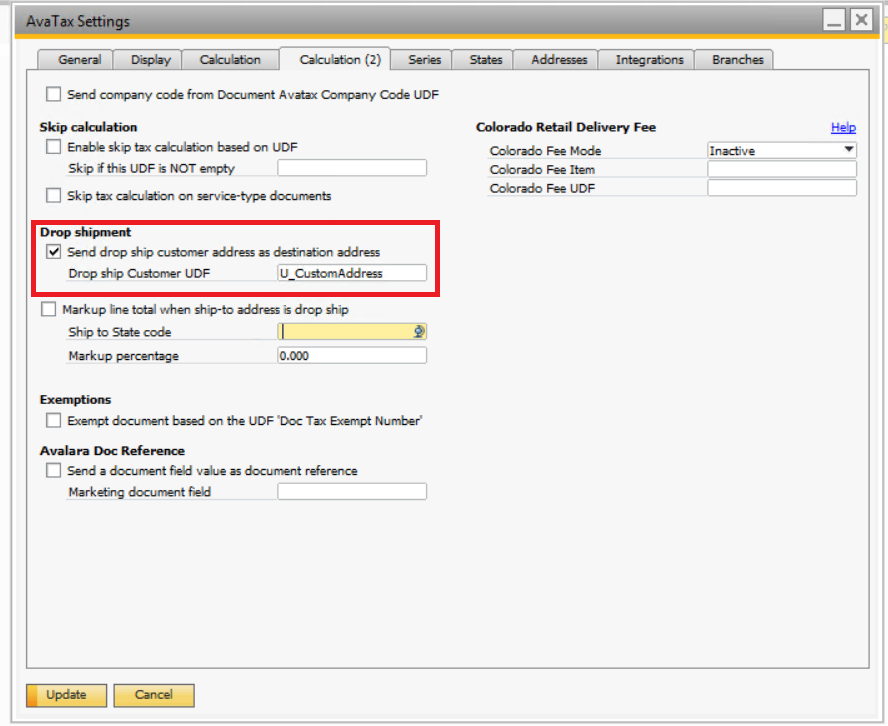Click the Avalara Doc Reference heading
888x726 pixels.
(112, 451)
